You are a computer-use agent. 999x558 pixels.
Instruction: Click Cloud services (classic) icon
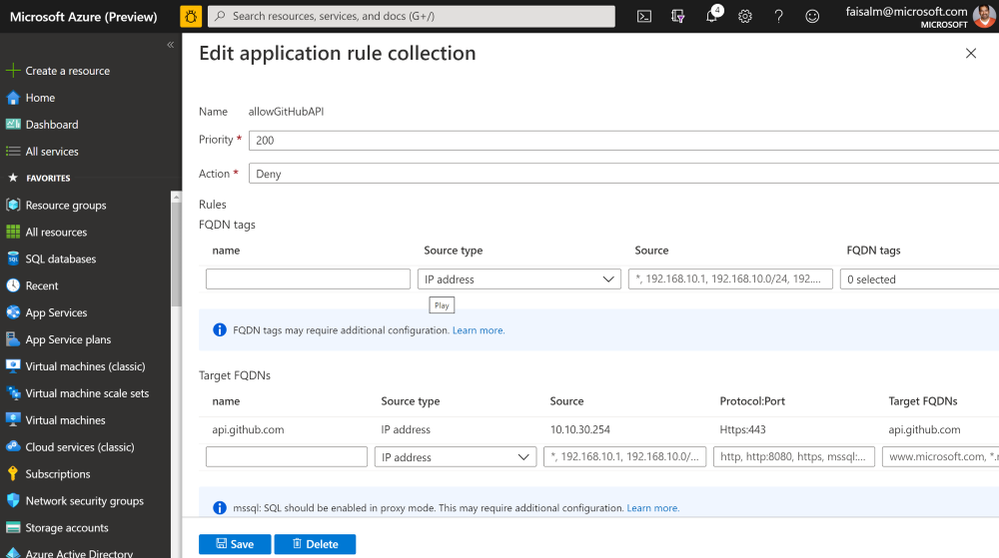[13, 447]
